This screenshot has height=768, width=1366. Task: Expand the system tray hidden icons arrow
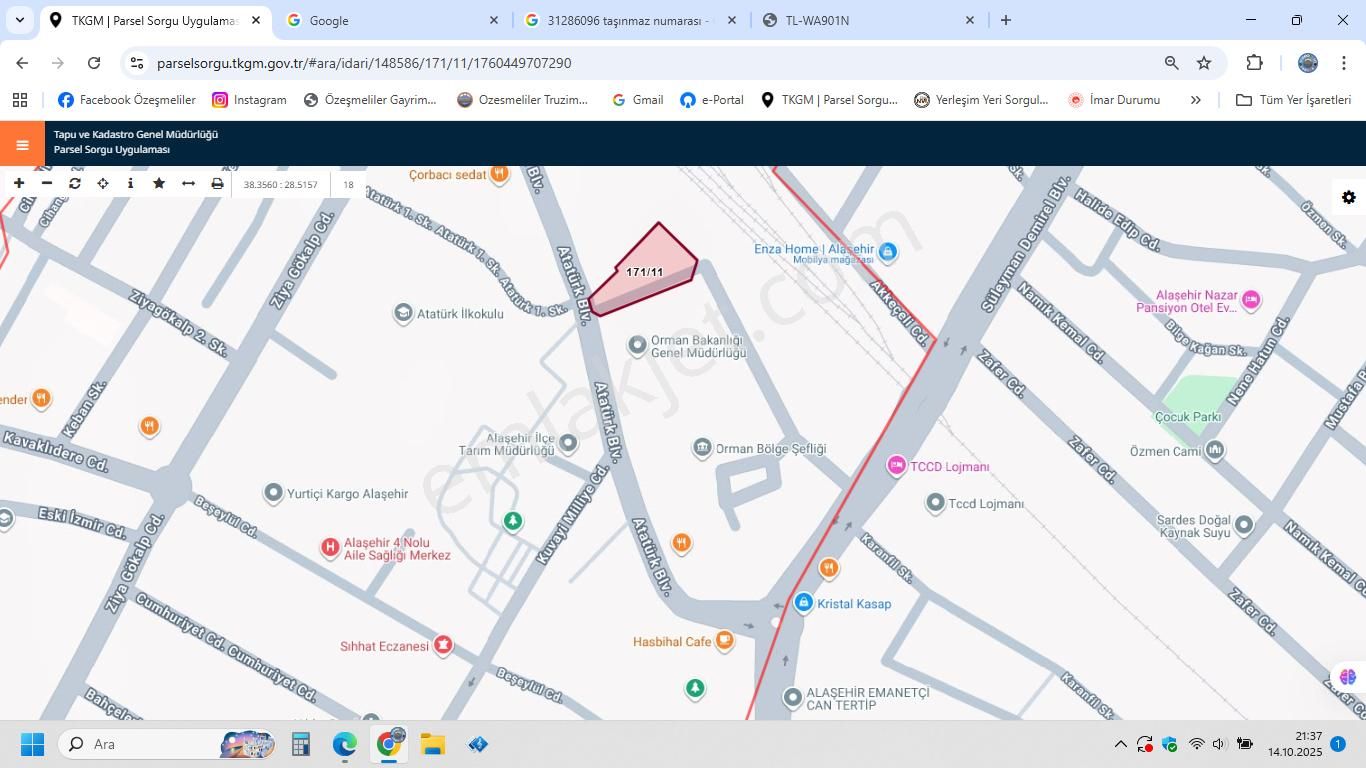(1121, 744)
